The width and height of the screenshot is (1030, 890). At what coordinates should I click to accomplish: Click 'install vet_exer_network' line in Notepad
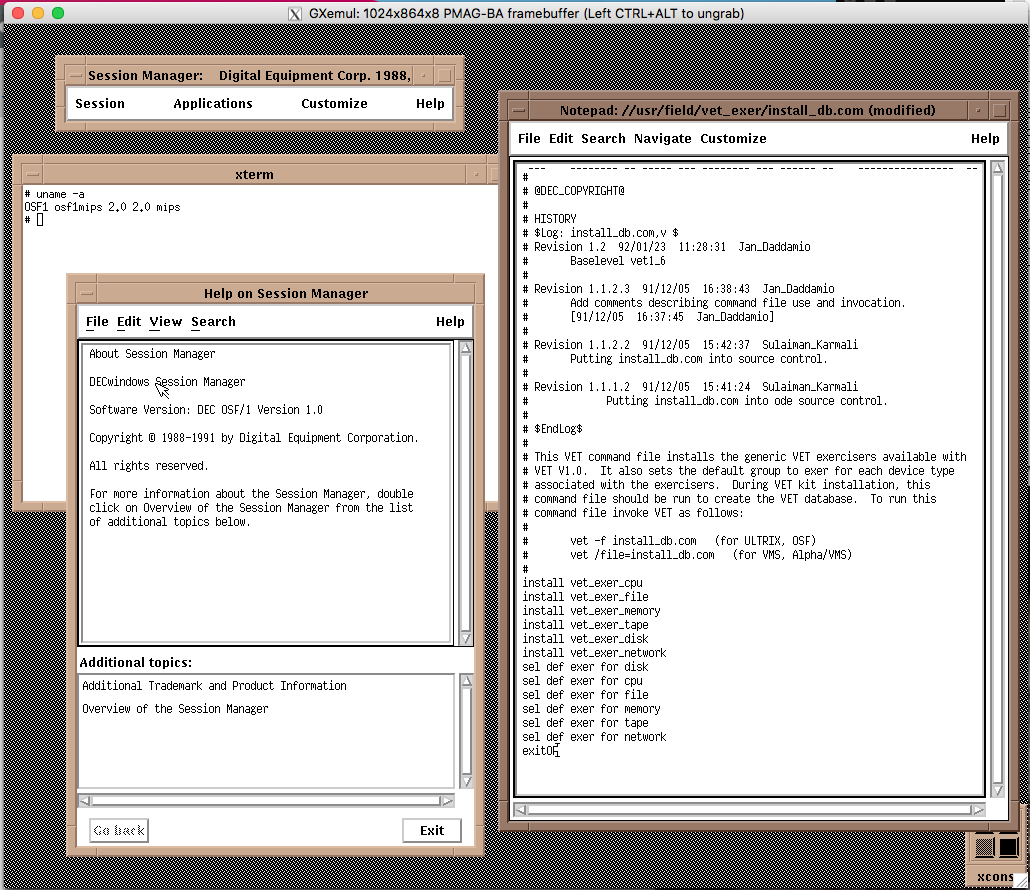pyautogui.click(x=594, y=653)
